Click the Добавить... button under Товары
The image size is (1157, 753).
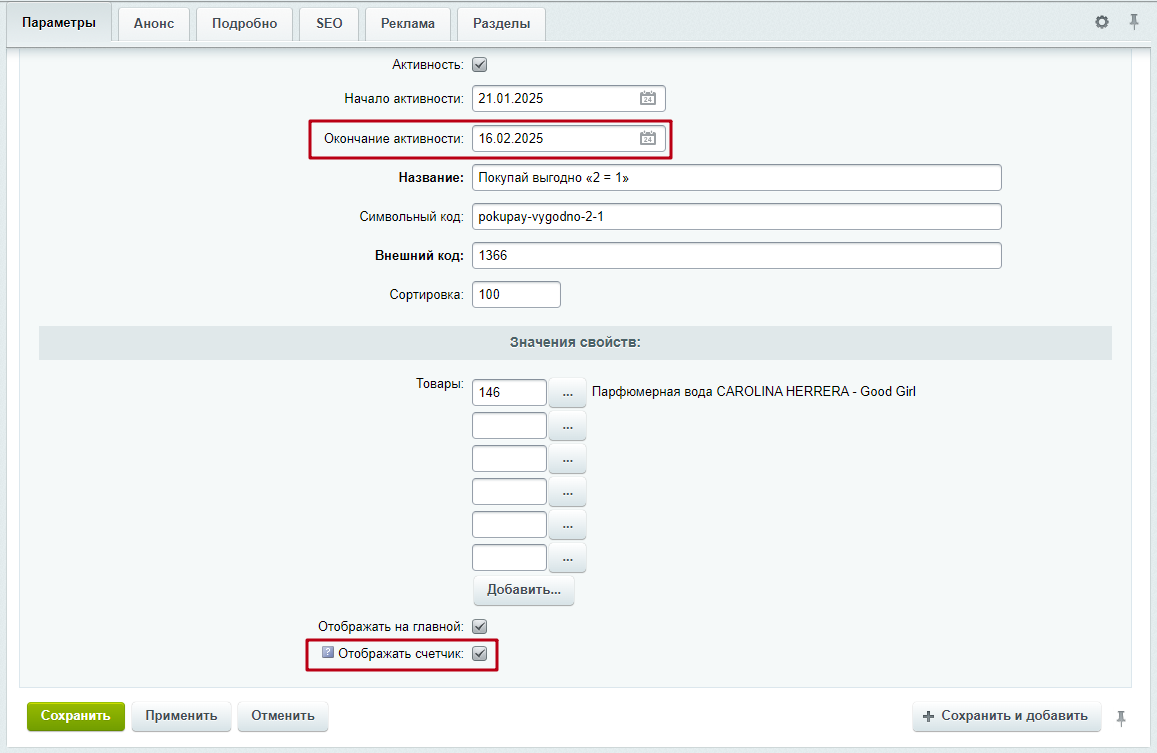(524, 590)
